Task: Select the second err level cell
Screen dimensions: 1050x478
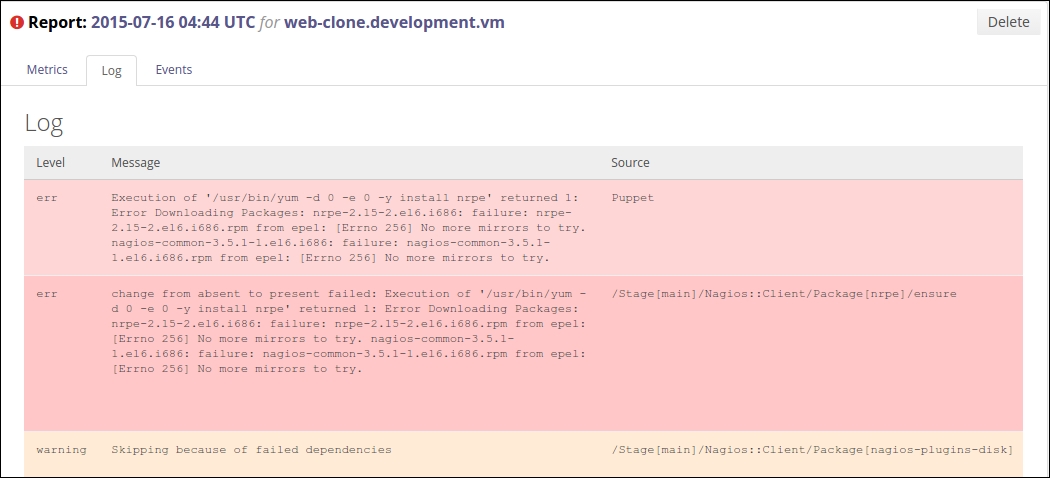Action: [x=46, y=294]
